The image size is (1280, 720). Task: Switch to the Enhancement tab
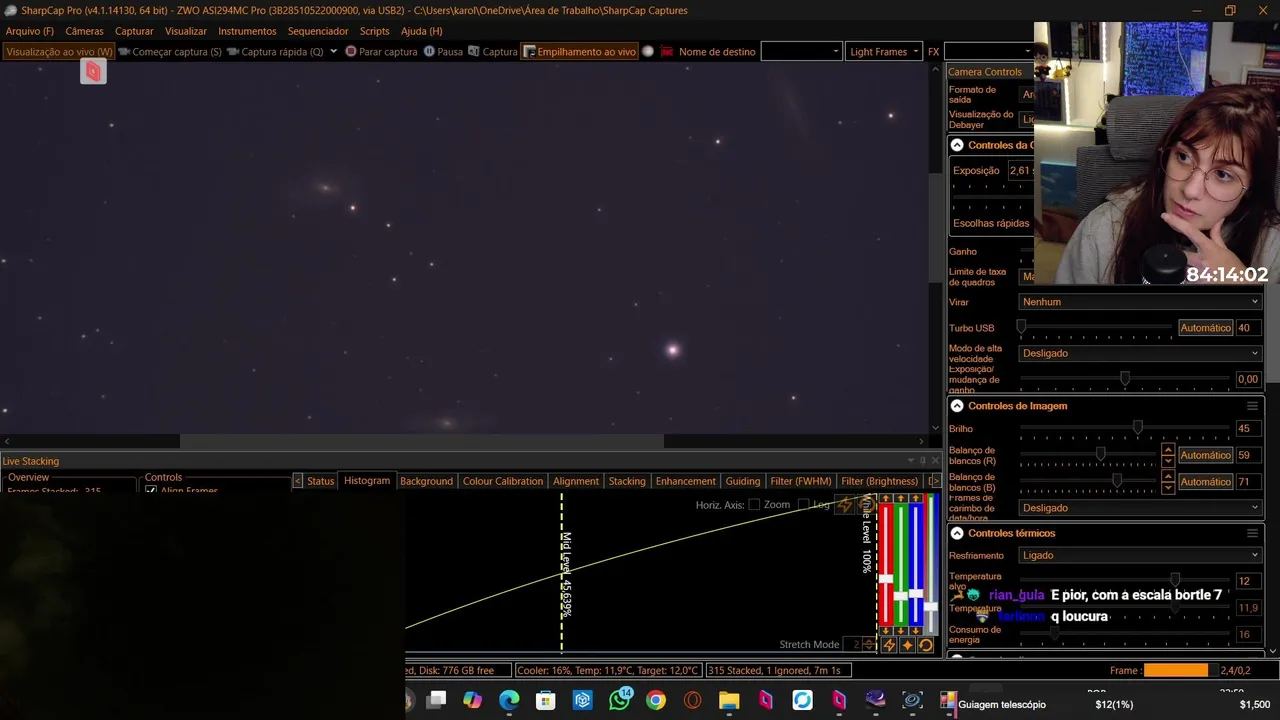[685, 481]
